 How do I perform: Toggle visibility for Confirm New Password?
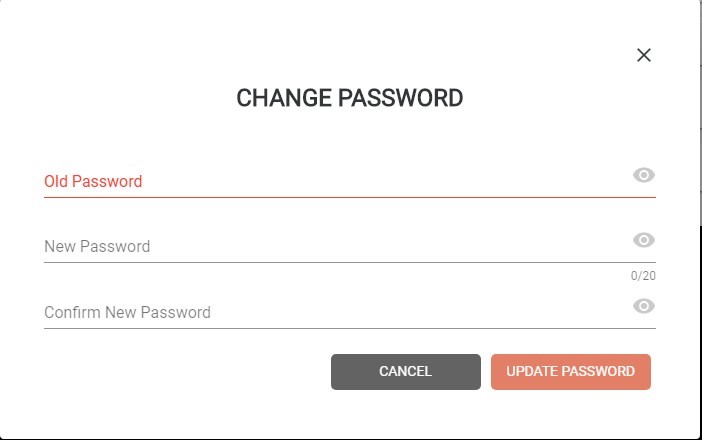pos(644,306)
